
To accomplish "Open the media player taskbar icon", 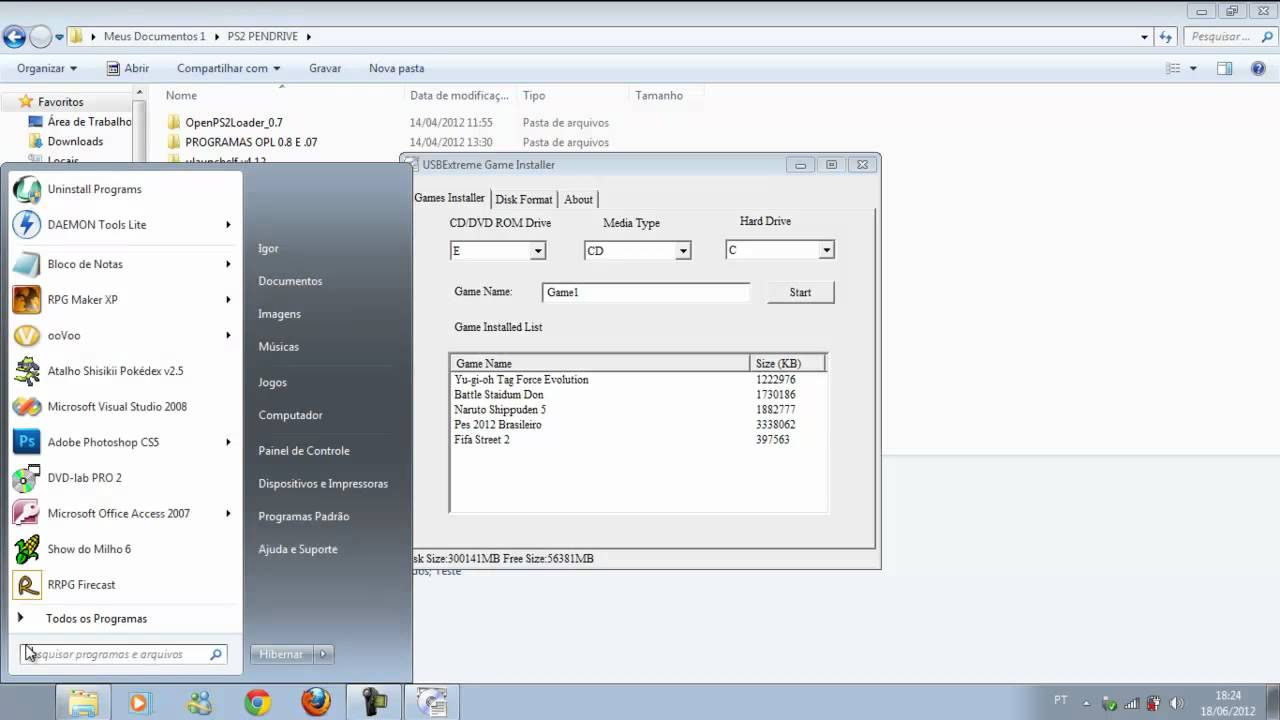I will click(x=138, y=703).
